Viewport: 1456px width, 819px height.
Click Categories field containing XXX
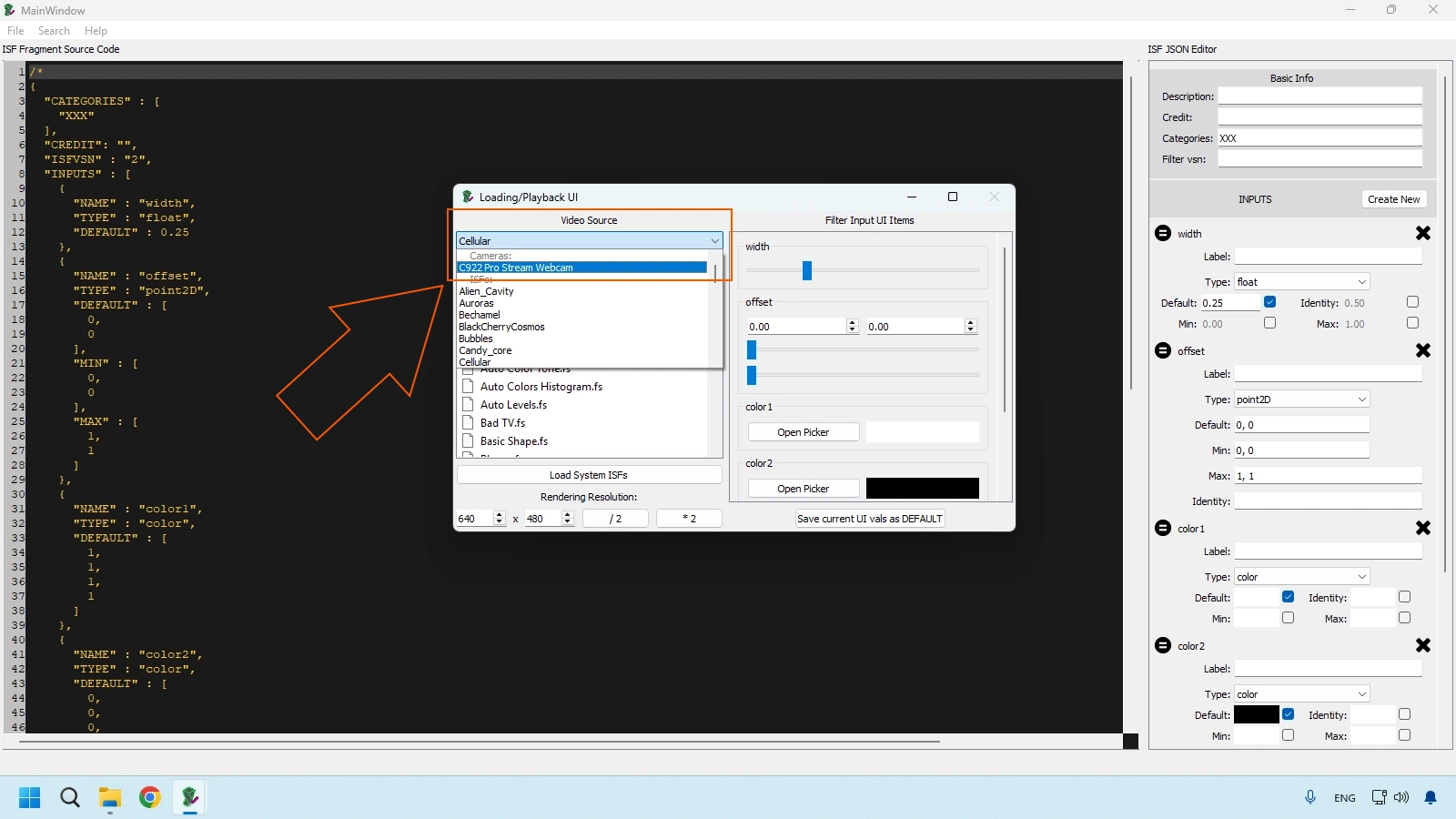pos(1320,137)
